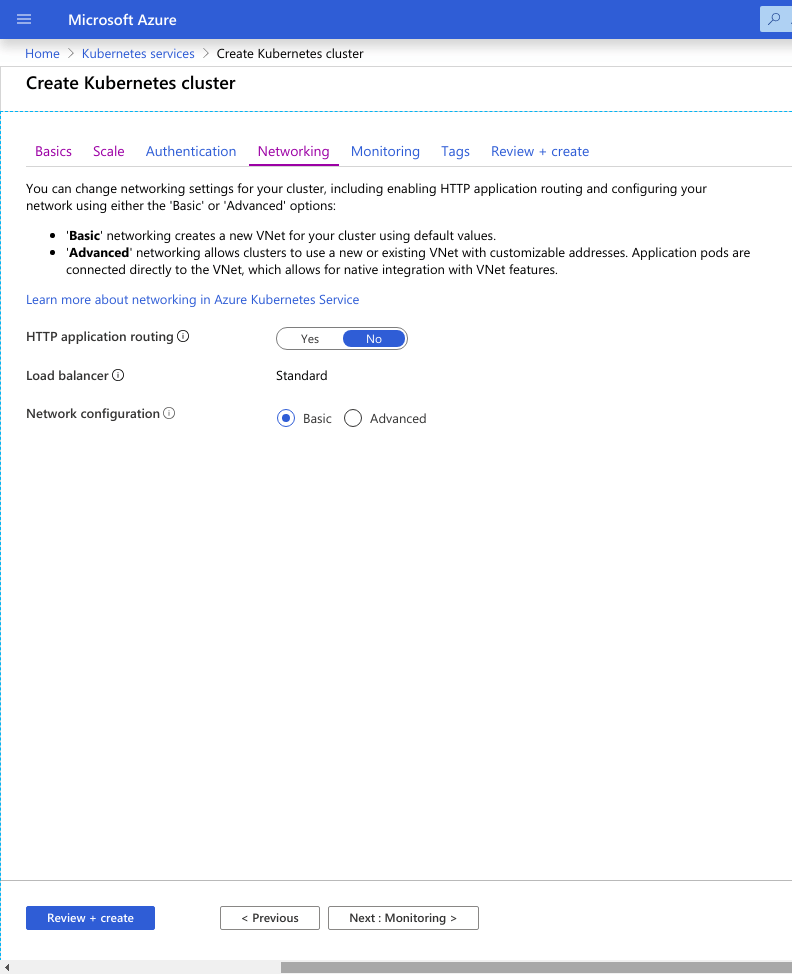Enable HTTP application routing with Yes

(310, 339)
